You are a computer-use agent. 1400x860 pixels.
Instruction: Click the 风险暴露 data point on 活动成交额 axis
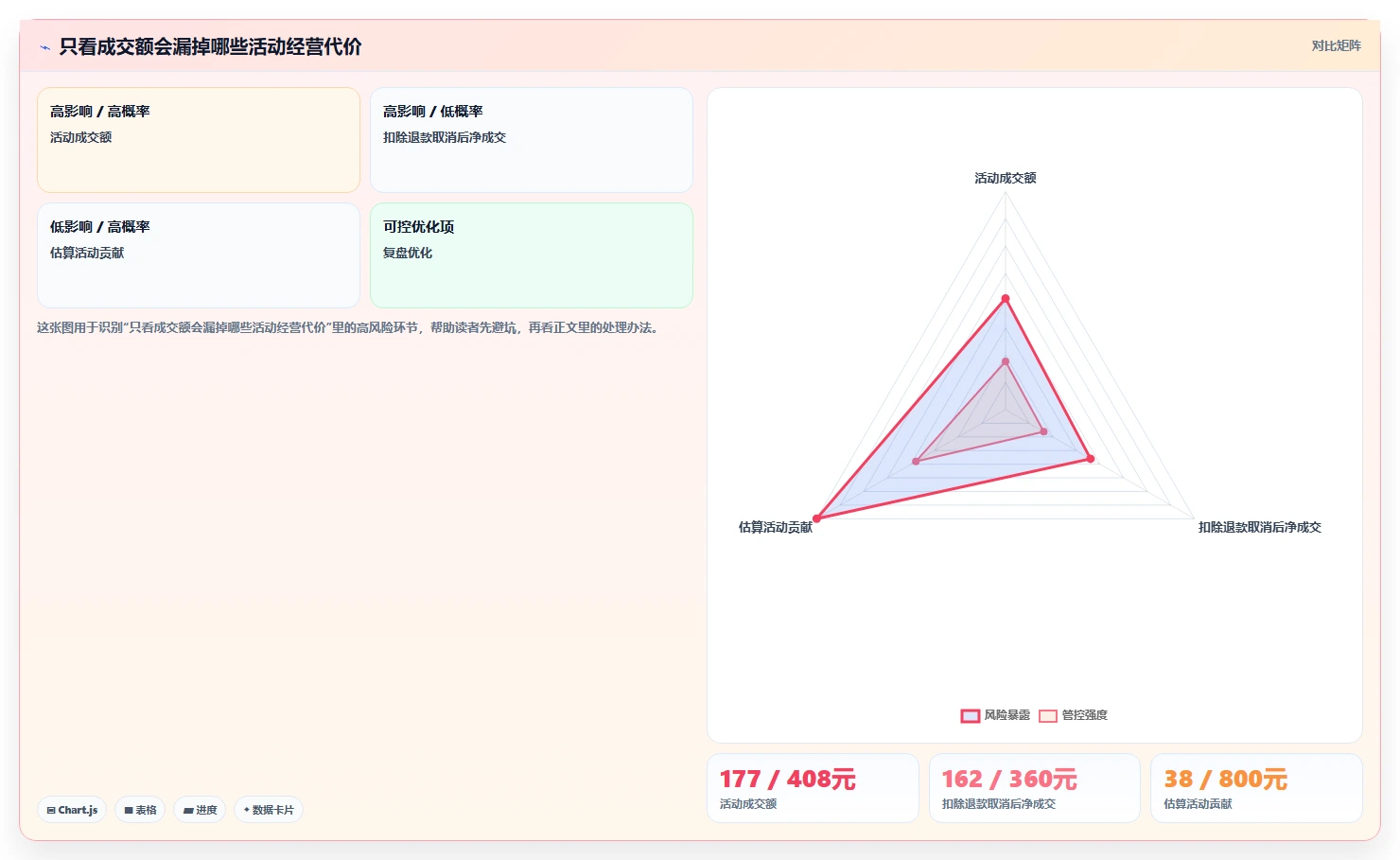pos(1006,299)
